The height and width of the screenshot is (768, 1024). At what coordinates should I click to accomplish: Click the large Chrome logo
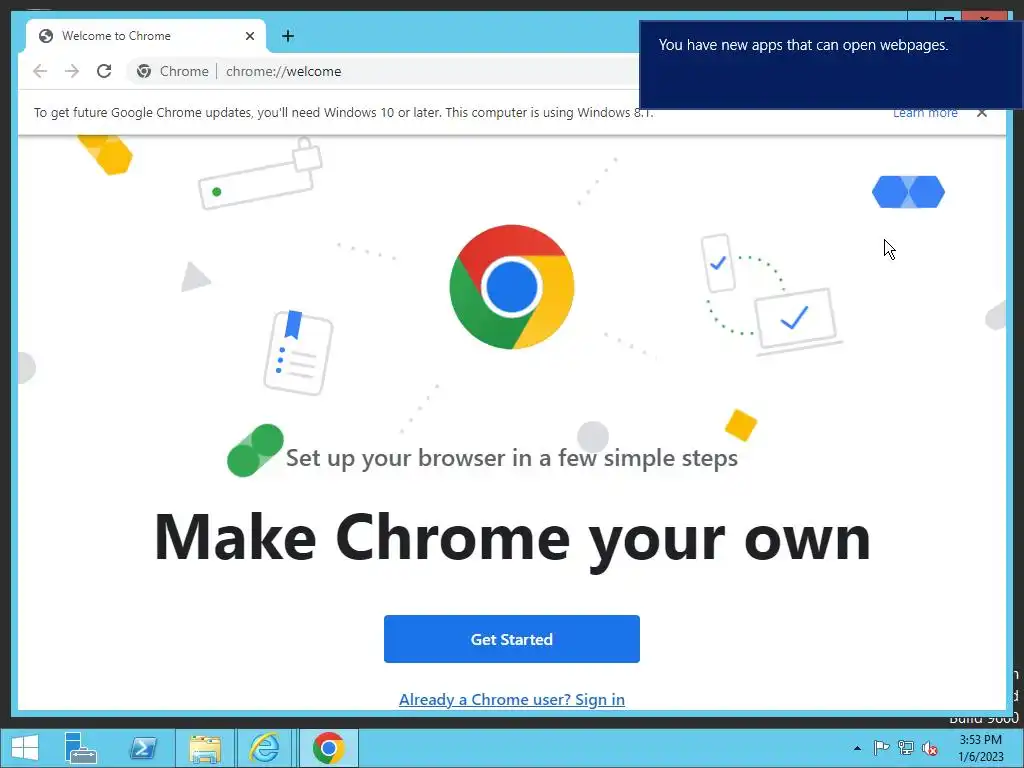tap(511, 287)
